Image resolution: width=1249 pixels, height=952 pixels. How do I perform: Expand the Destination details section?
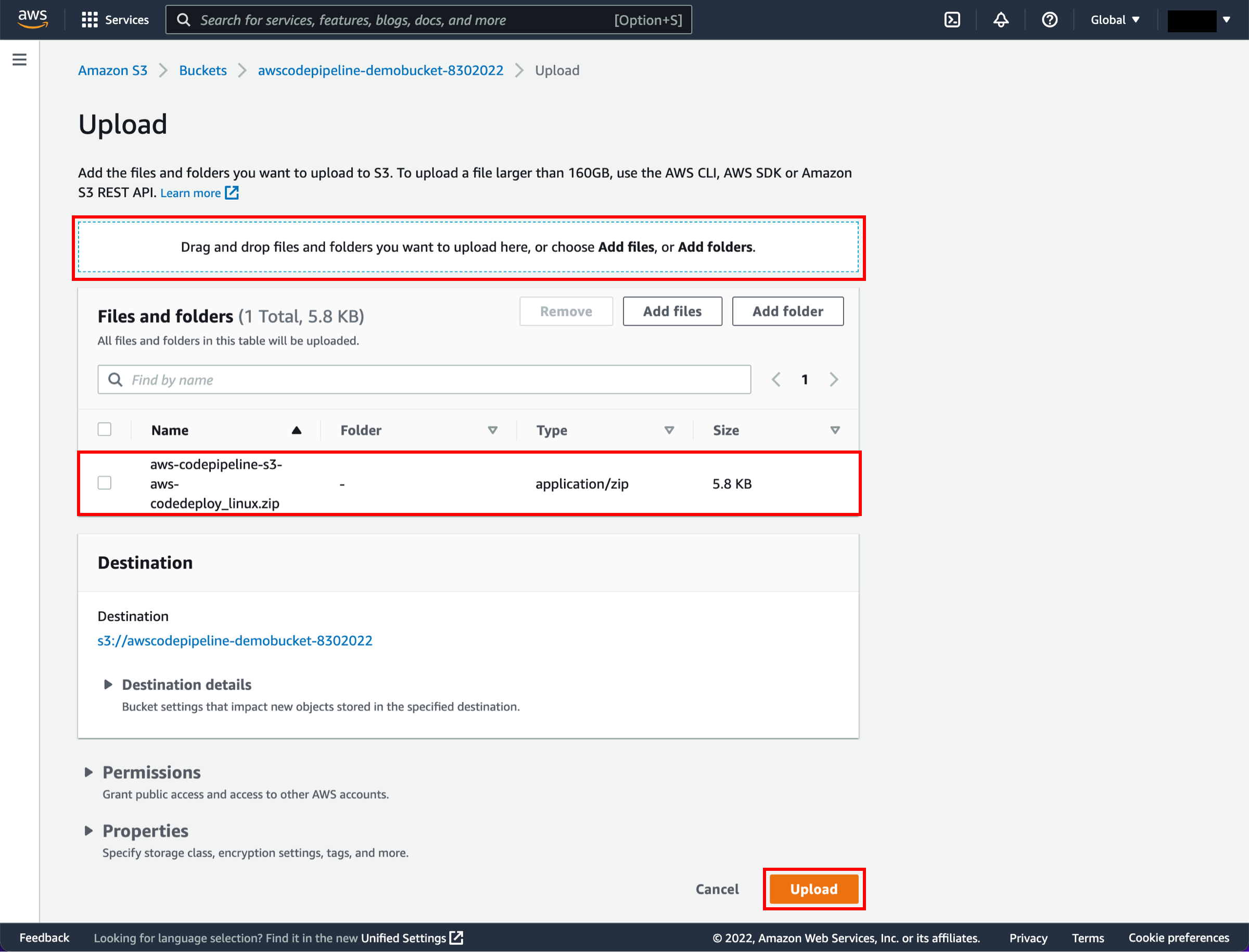pos(108,685)
